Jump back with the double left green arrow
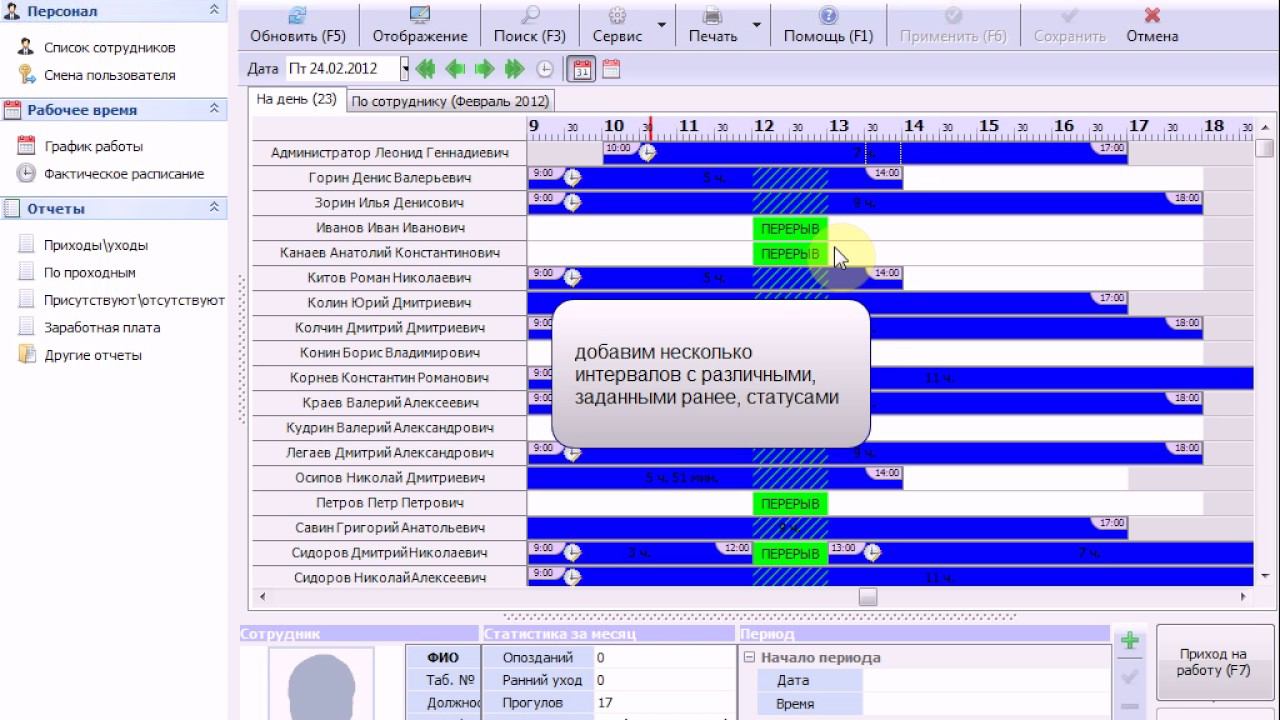Screen dimensions: 1280x720 425,69
